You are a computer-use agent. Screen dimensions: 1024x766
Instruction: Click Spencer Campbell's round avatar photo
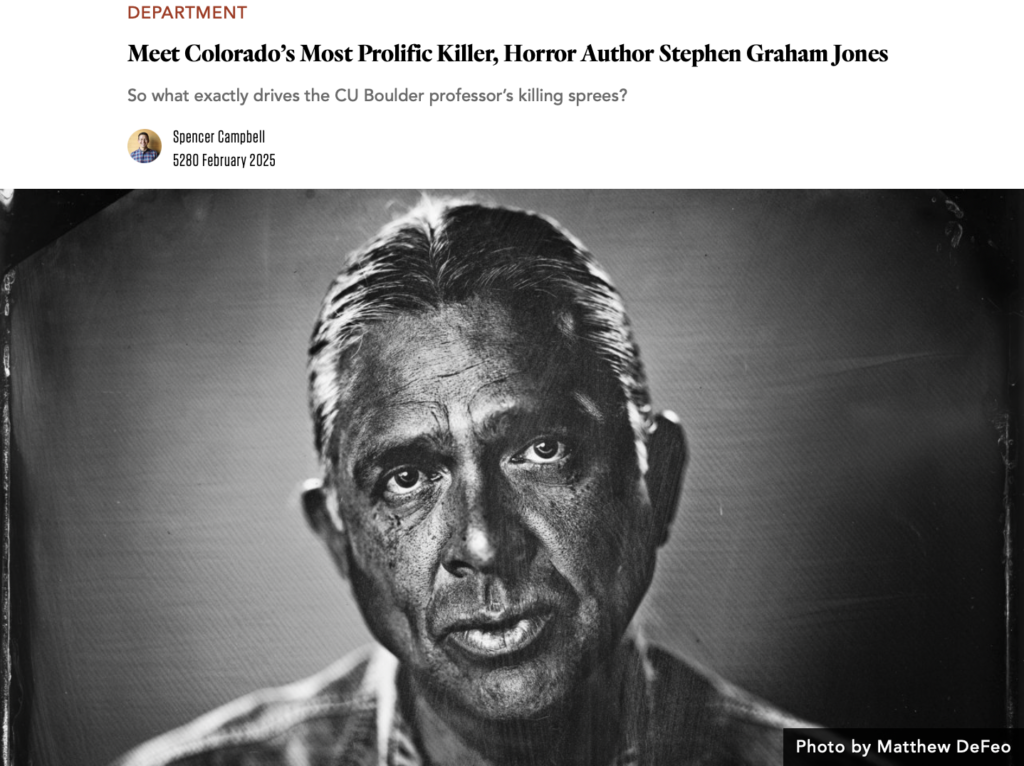pyautogui.click(x=144, y=146)
